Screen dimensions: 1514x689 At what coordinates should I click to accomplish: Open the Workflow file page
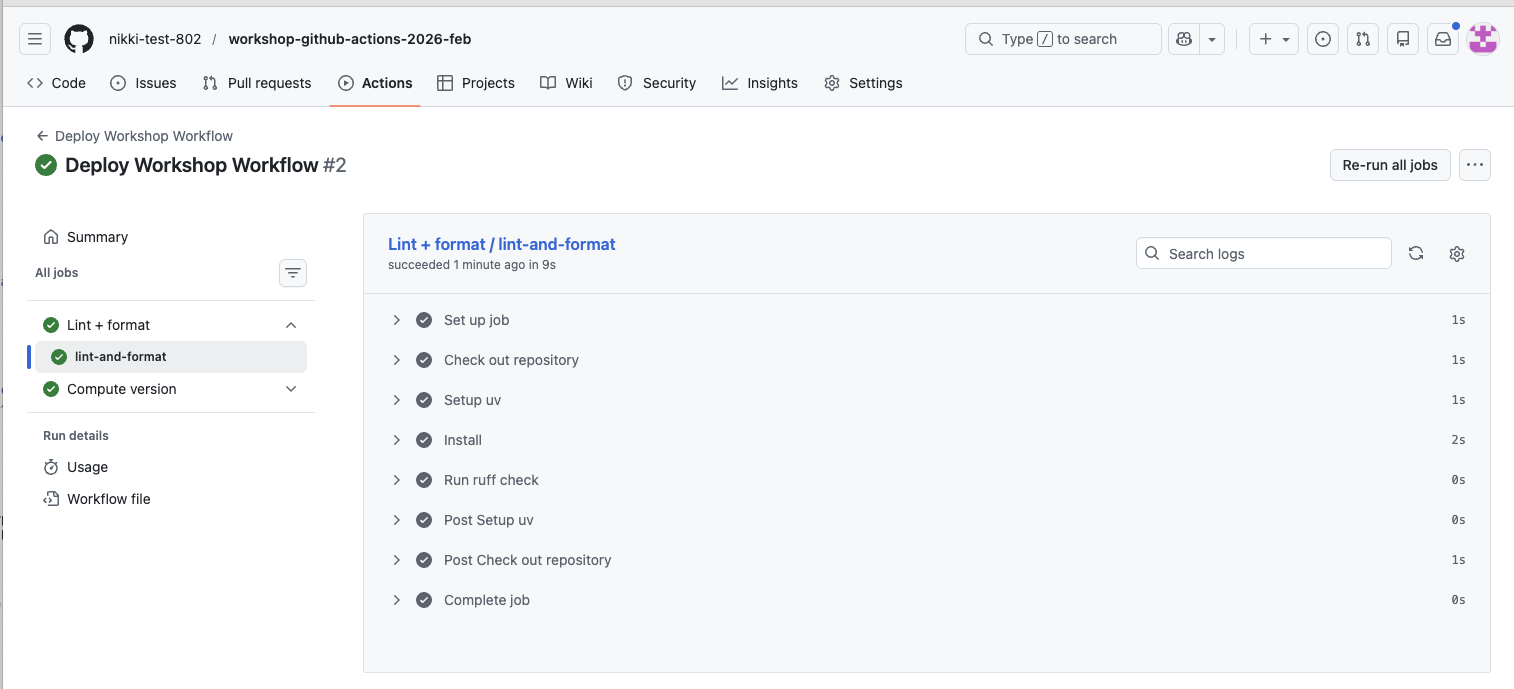tap(107, 498)
